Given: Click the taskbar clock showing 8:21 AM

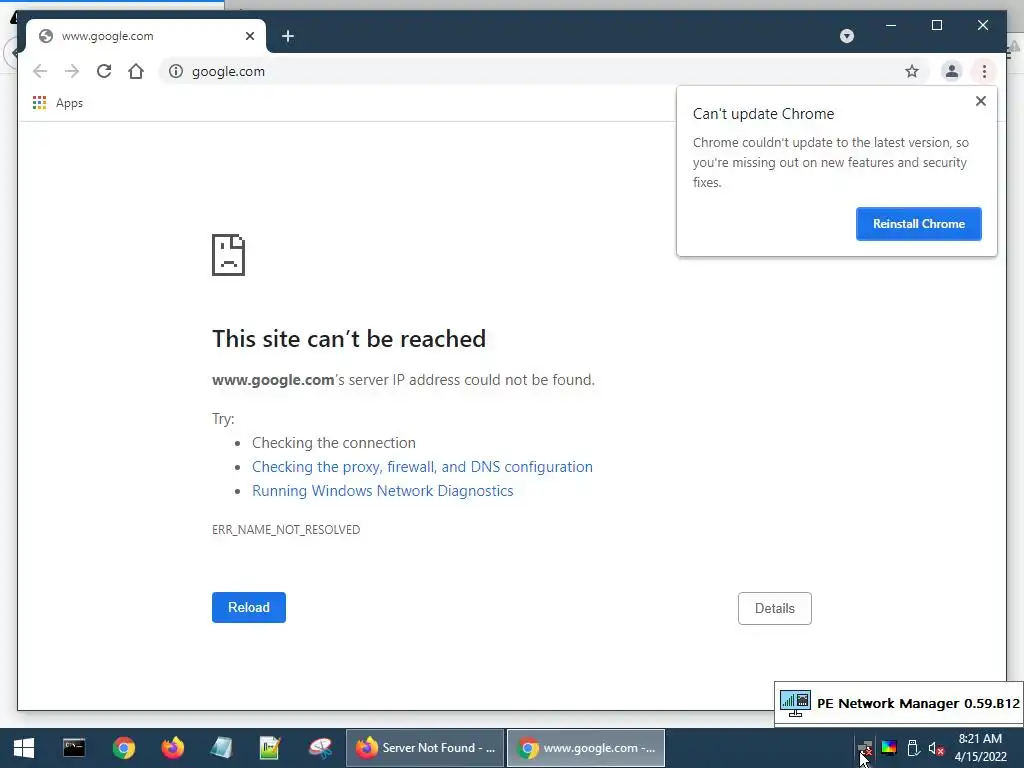Looking at the screenshot, I should [x=980, y=748].
